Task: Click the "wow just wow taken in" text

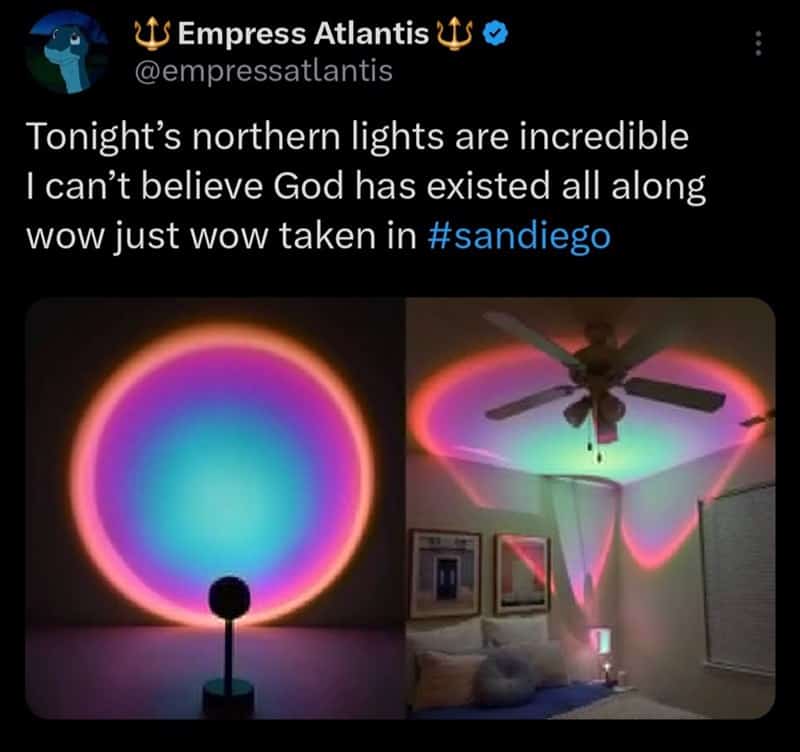Action: click(222, 236)
